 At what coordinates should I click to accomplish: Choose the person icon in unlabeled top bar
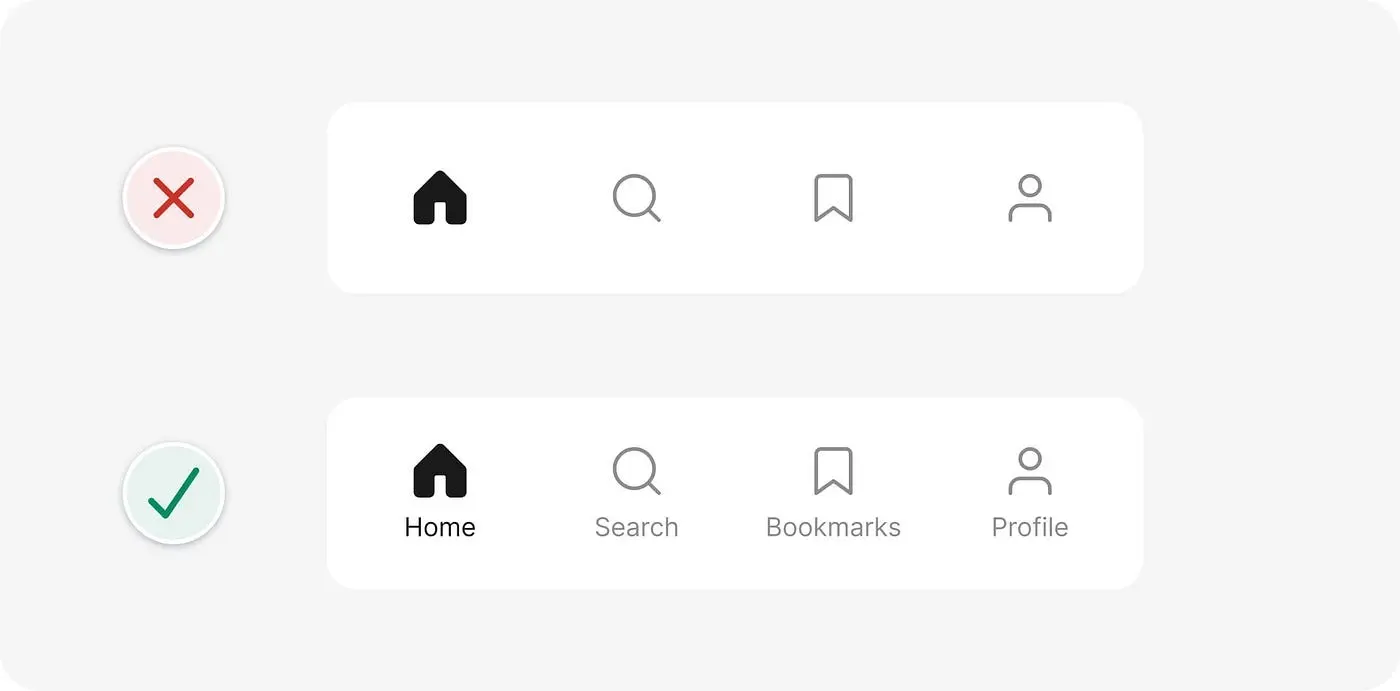click(1030, 198)
